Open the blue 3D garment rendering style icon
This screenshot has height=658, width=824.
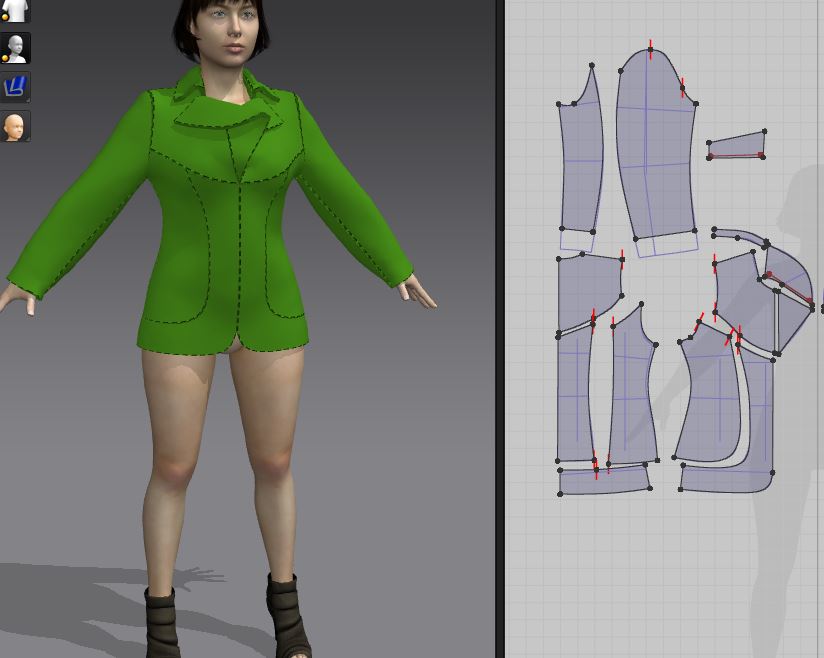15,87
